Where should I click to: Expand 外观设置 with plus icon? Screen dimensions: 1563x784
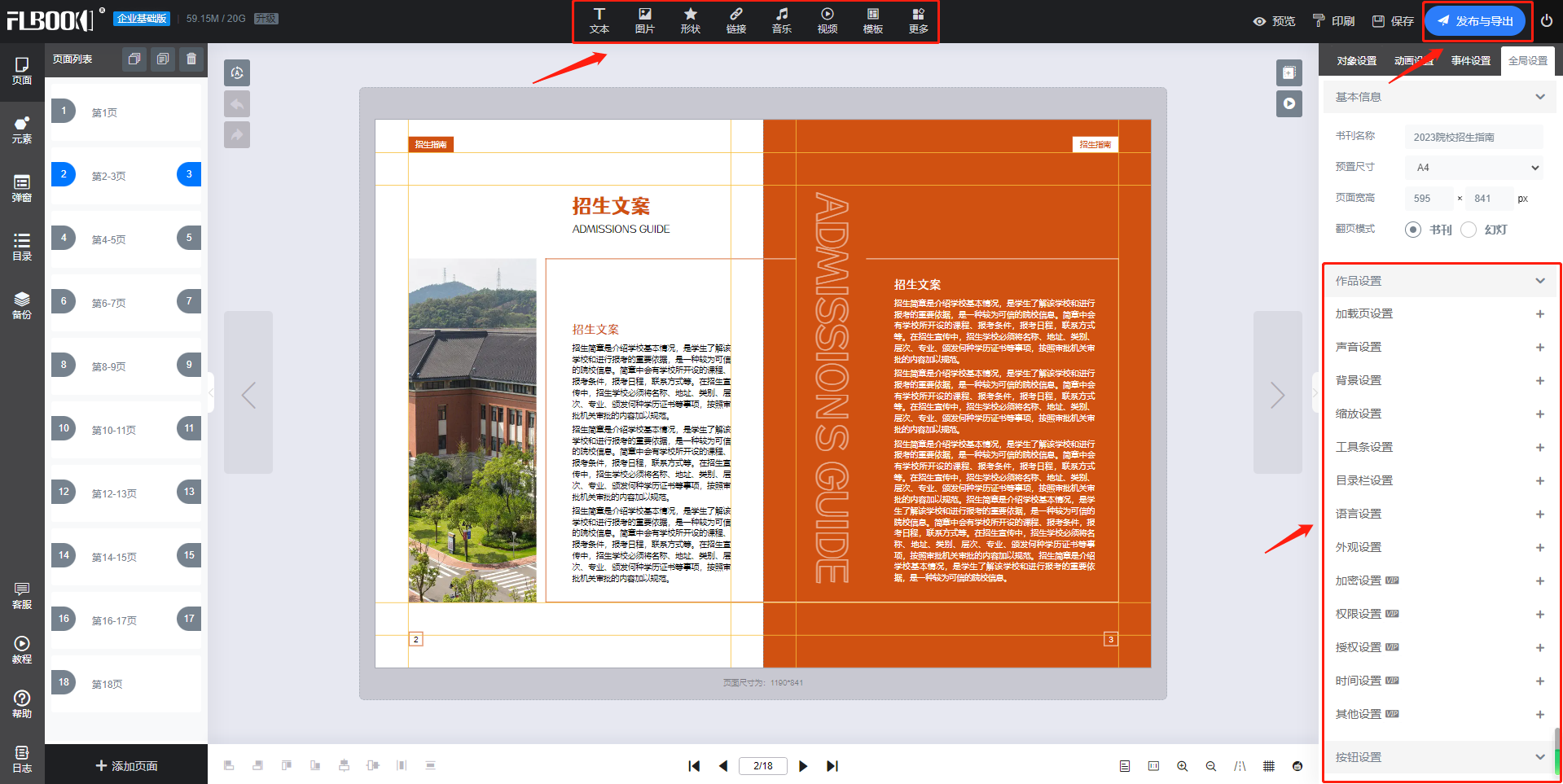pos(1540,548)
